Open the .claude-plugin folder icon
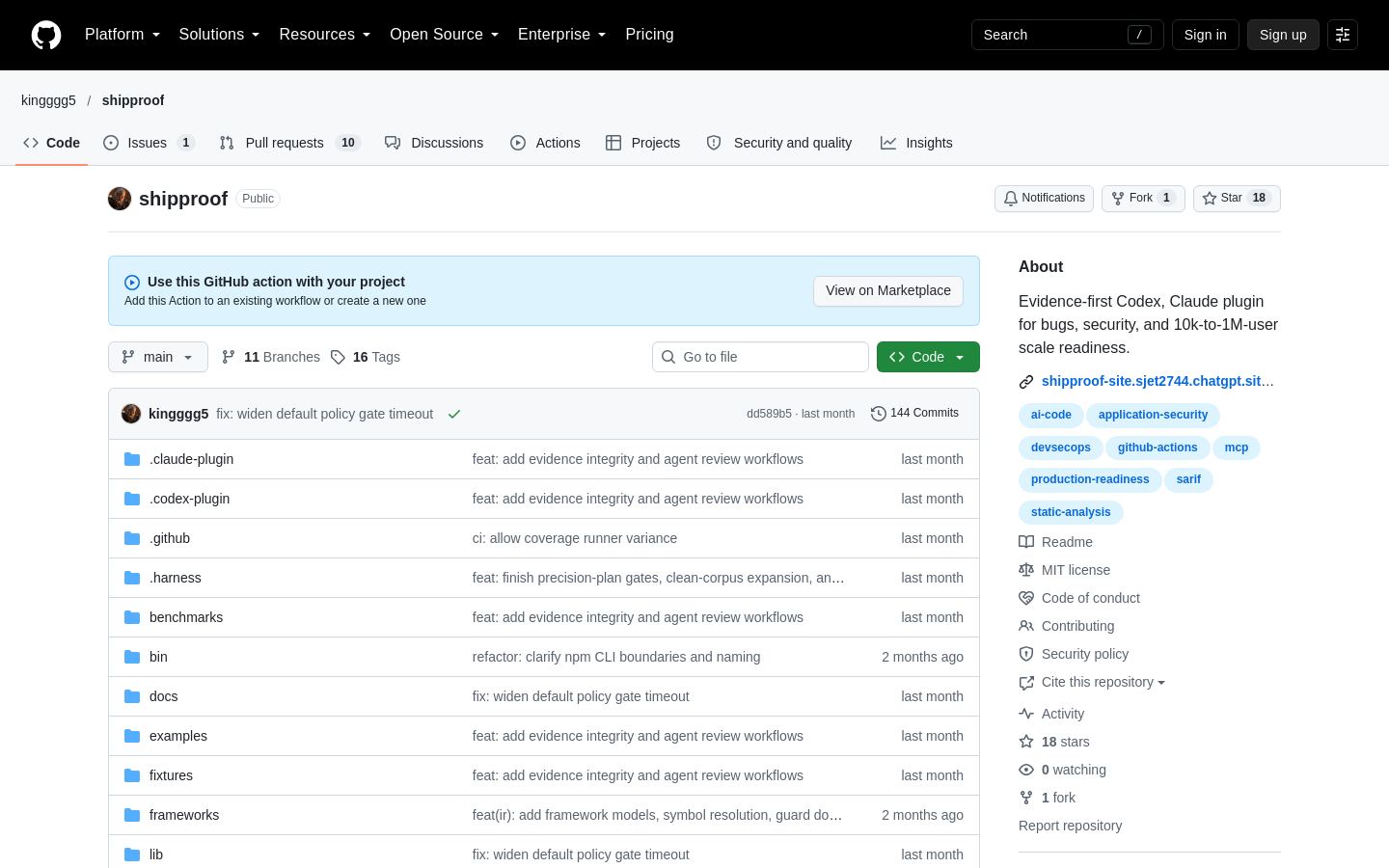 [132, 459]
